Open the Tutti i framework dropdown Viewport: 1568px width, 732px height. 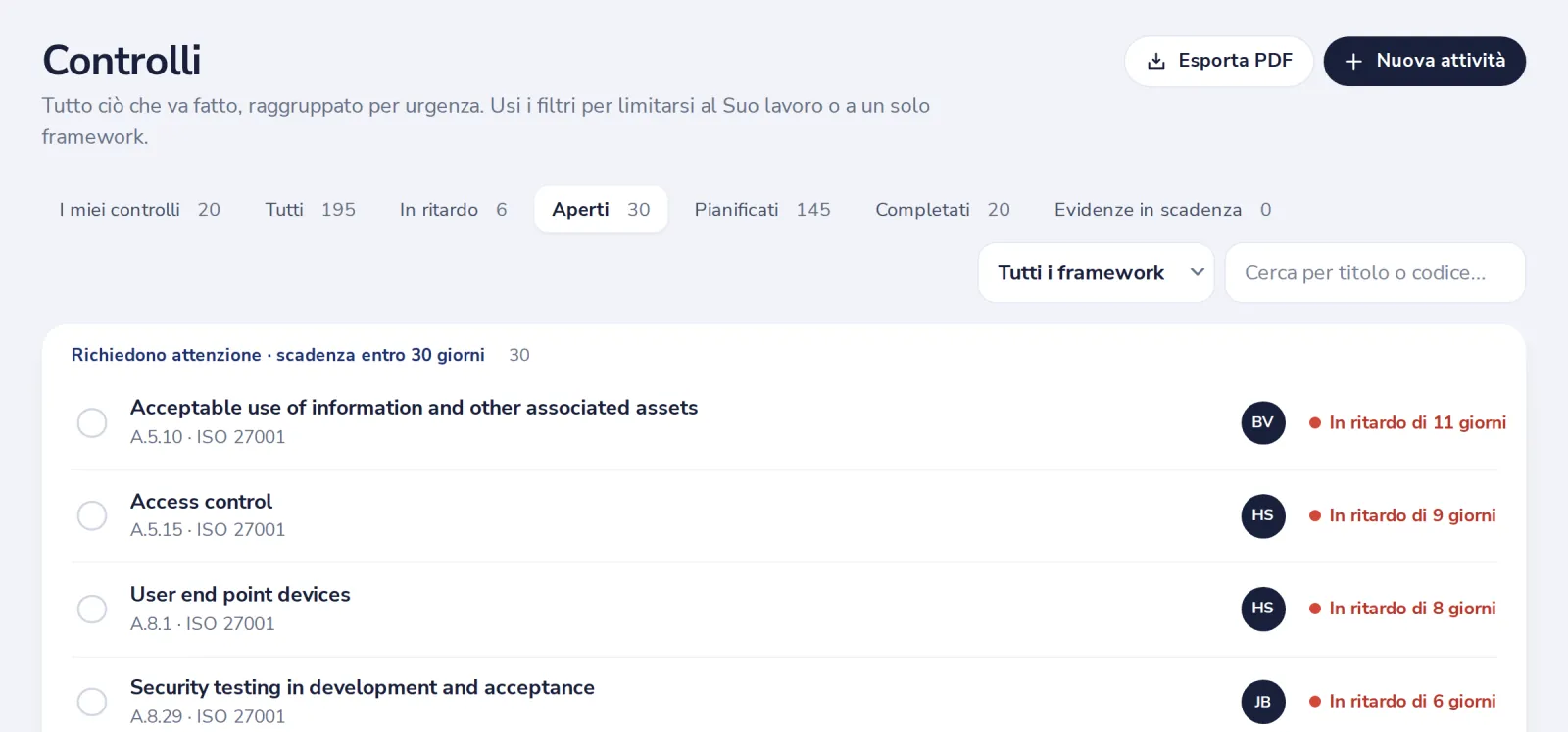[x=1096, y=272]
